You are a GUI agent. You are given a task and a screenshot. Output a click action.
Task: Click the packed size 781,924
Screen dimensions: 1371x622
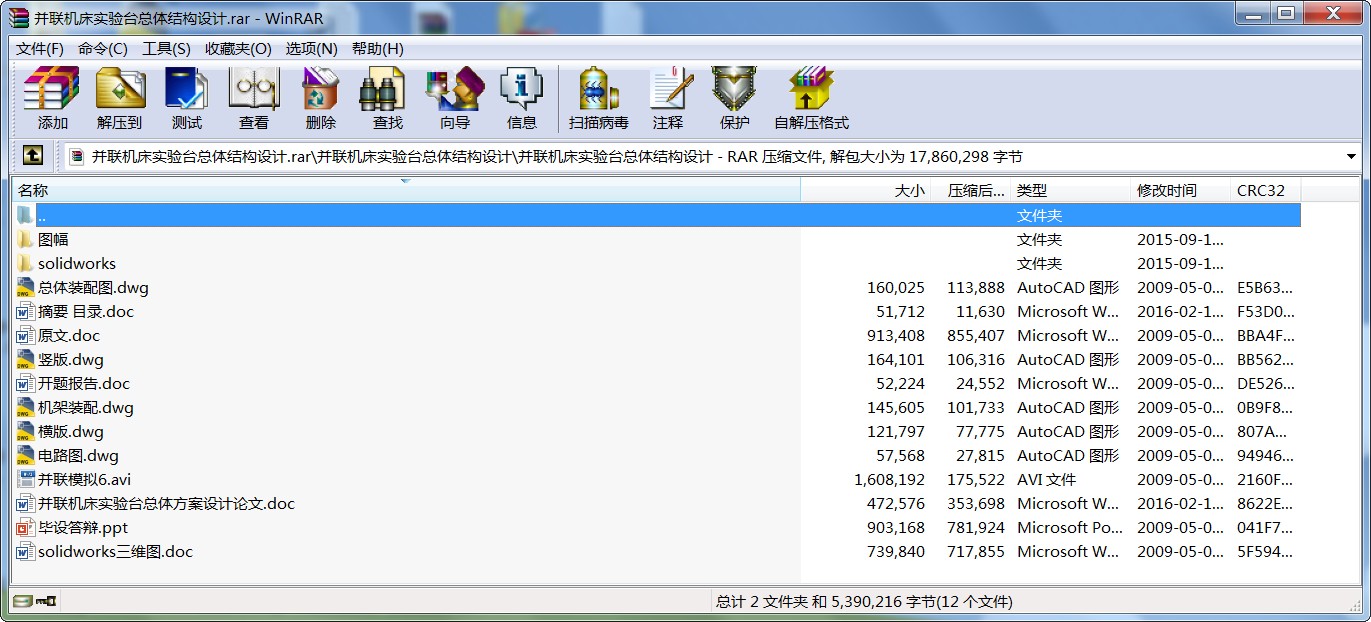point(976,527)
